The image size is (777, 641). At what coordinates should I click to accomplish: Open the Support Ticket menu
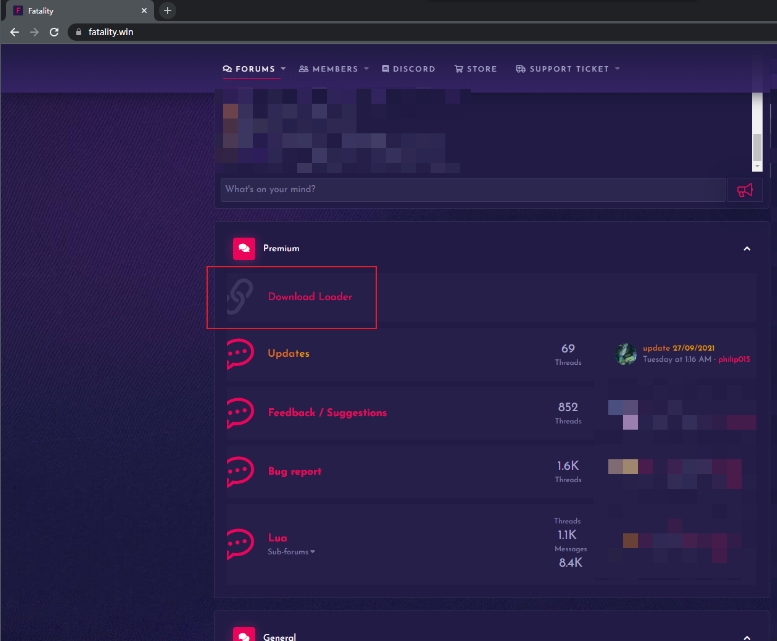[x=567, y=69]
